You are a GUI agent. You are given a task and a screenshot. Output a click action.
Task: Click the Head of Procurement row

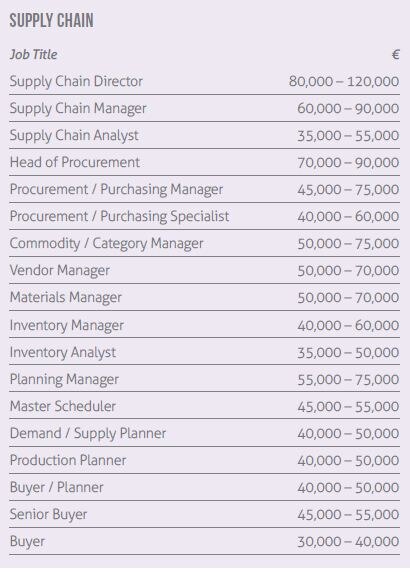pyautogui.click(x=205, y=162)
